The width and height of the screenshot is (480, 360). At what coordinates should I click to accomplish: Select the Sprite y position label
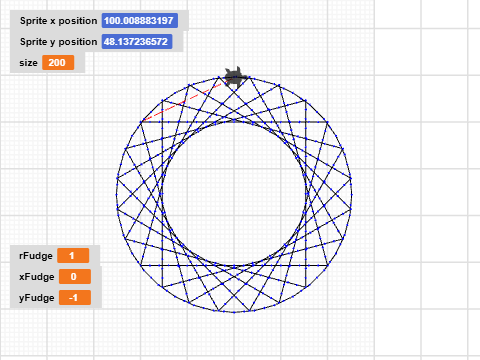(x=58, y=42)
